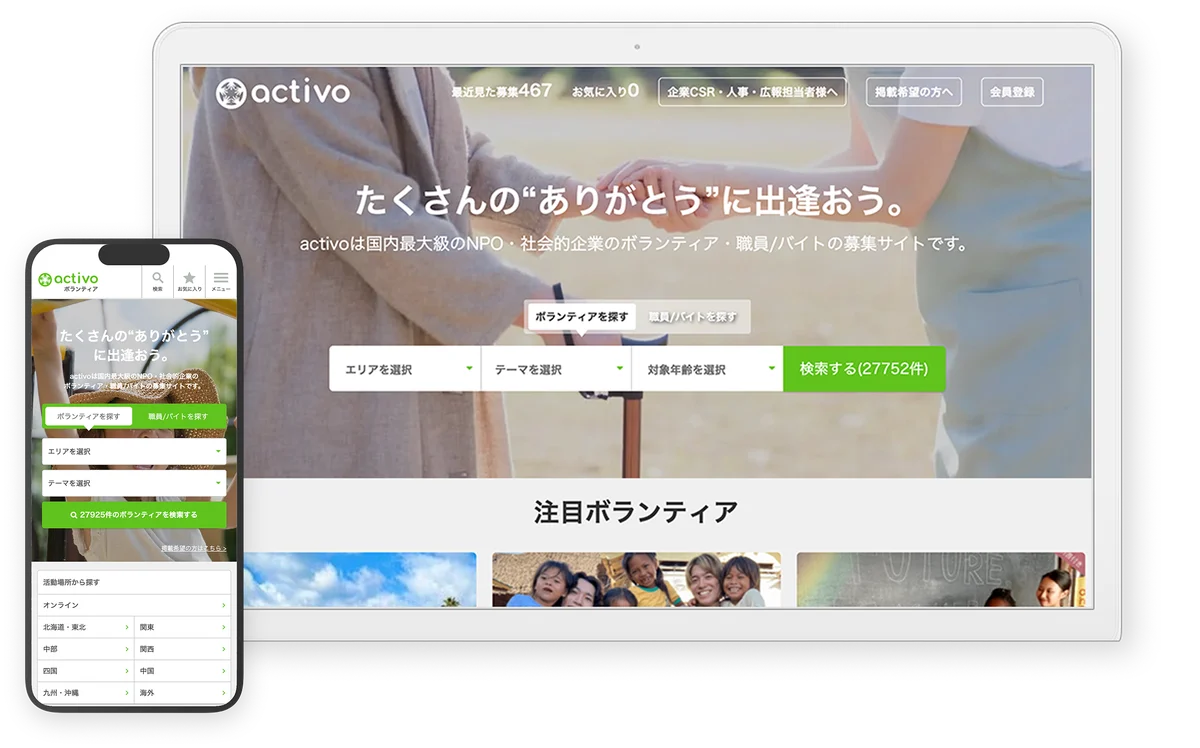The width and height of the screenshot is (1200, 748).
Task: Tap 中国 region on phone
Action: pyautogui.click(x=183, y=671)
